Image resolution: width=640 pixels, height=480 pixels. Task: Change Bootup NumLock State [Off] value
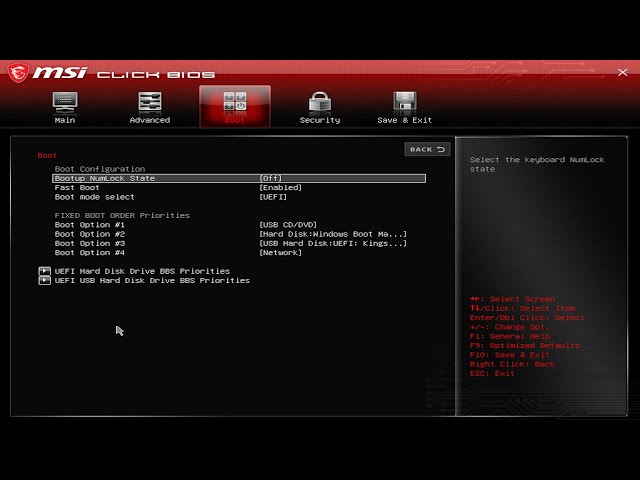(271, 178)
